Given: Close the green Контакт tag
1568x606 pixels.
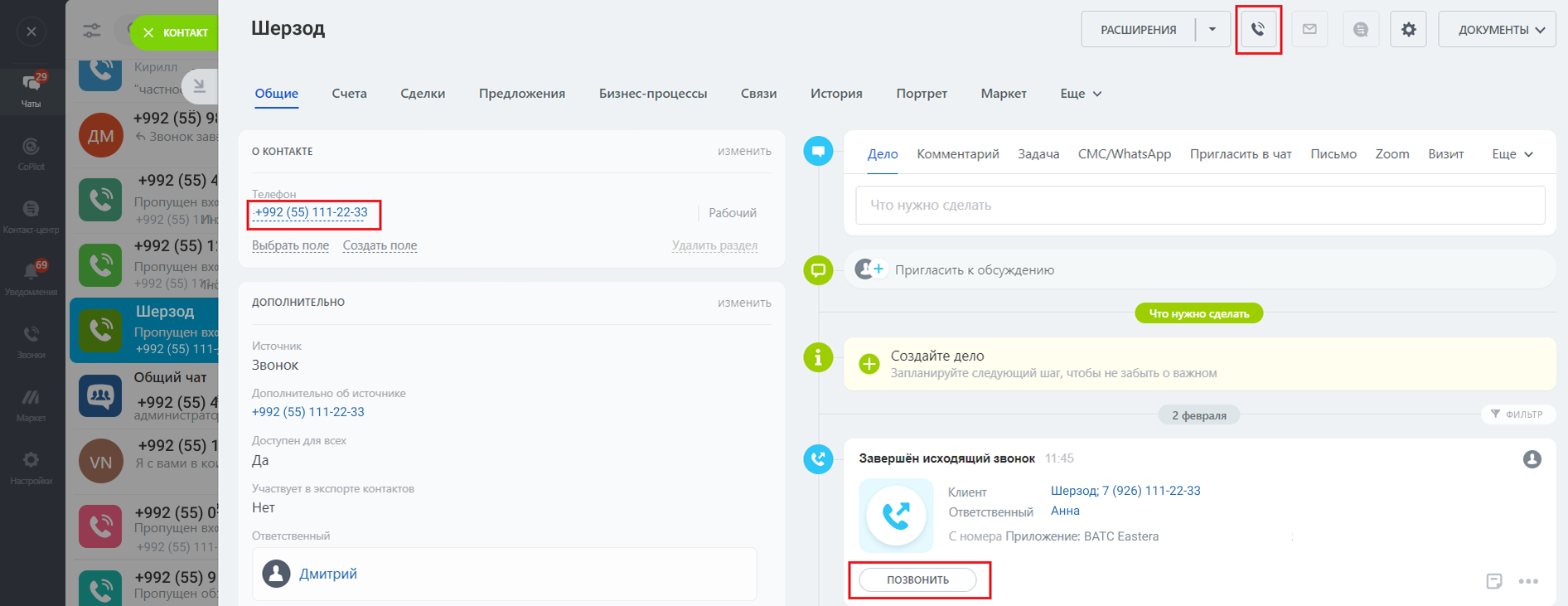Looking at the screenshot, I should coord(148,33).
